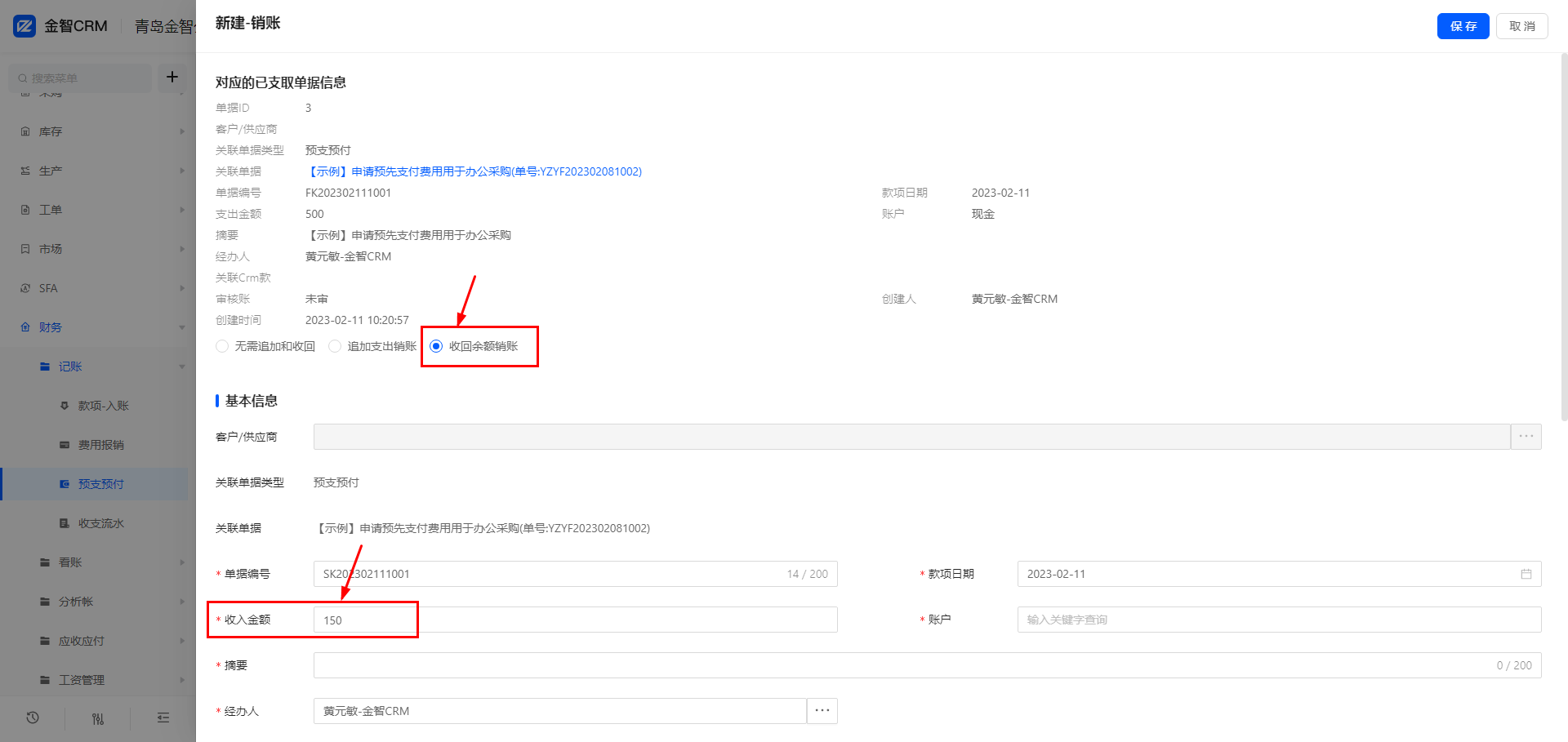Expand the 库存 menu arrow
This screenshot has height=742, width=1568.
(x=181, y=131)
